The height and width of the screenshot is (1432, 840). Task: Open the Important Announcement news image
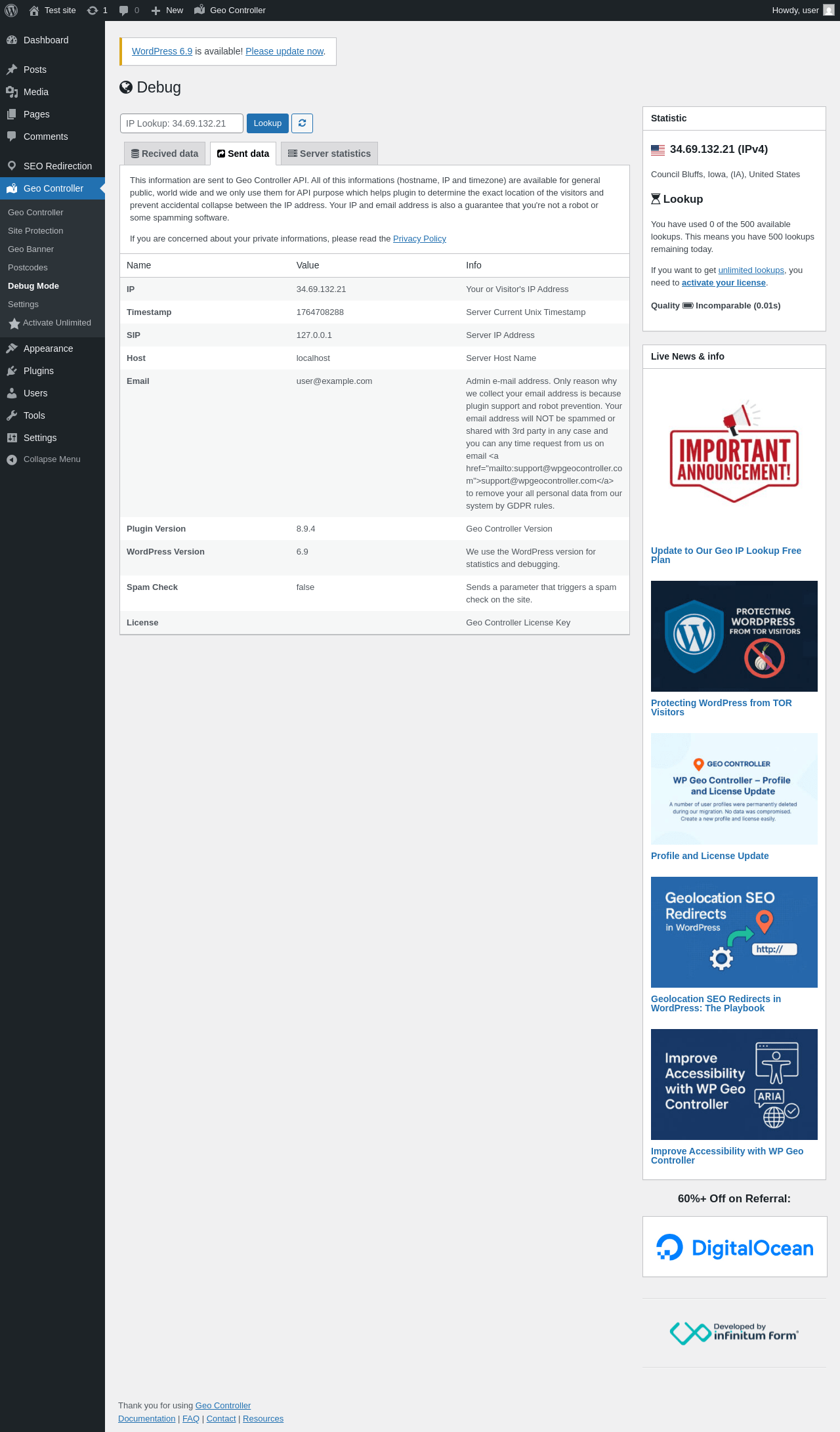pyautogui.click(x=734, y=453)
